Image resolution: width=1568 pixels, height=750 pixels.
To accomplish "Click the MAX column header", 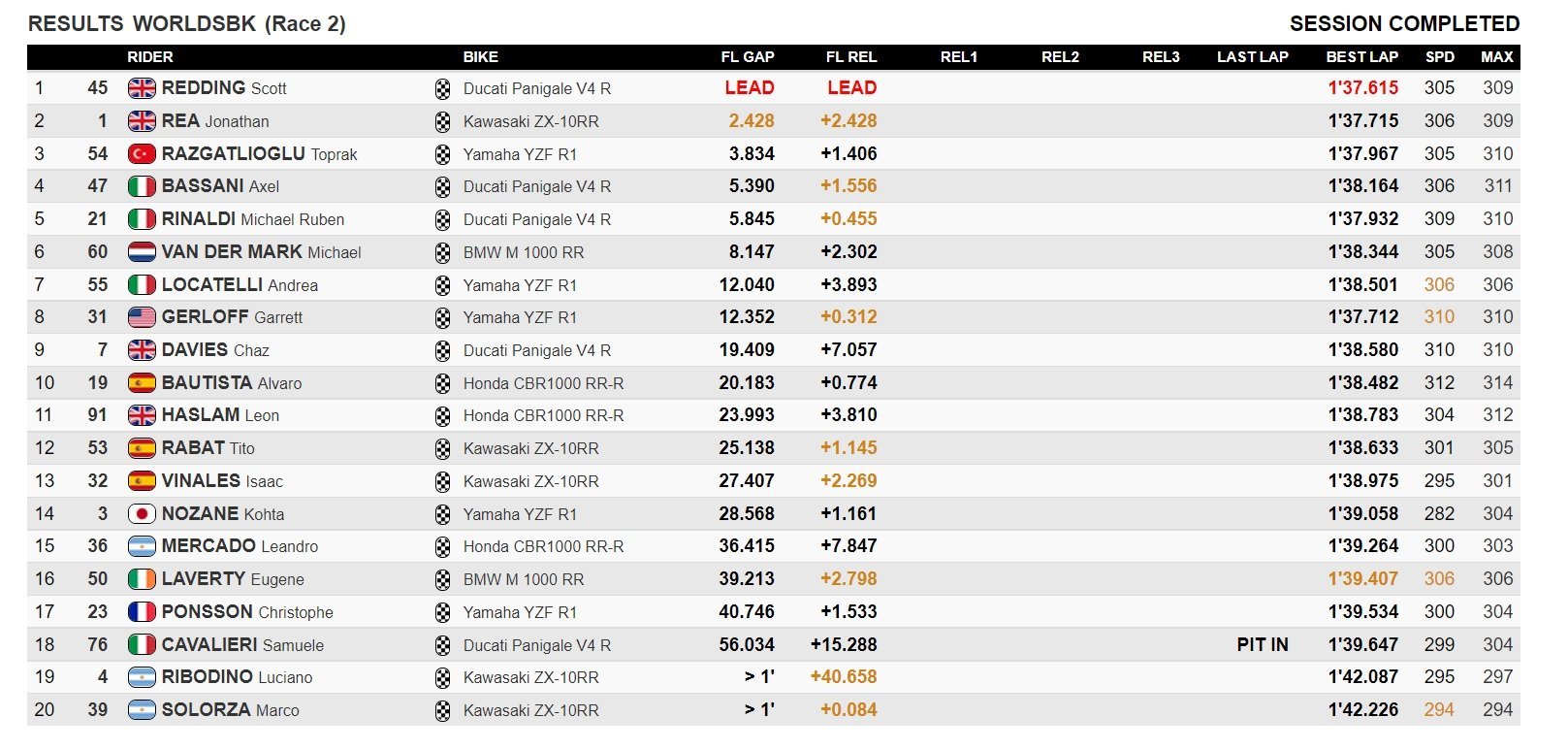I will tap(1497, 57).
